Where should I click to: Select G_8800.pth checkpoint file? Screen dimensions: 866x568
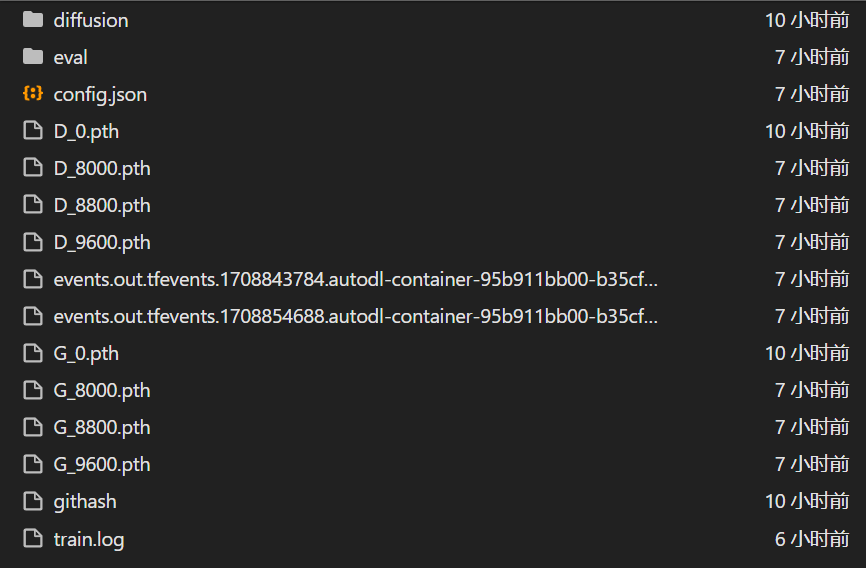click(102, 427)
